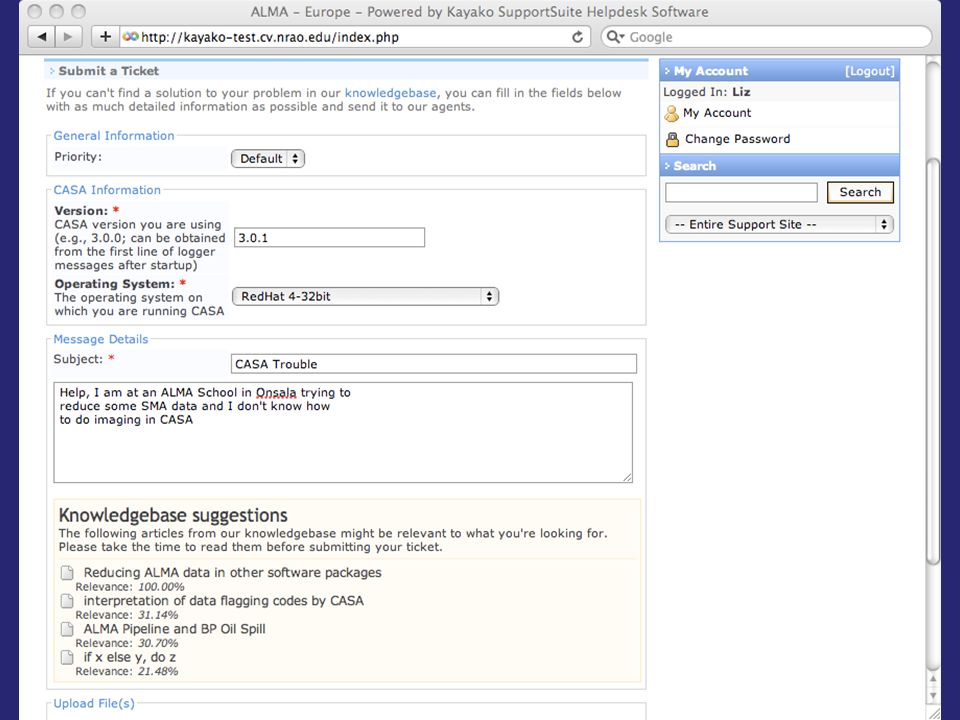Image resolution: width=960 pixels, height=720 pixels.
Task: Click the Subject field containing CASA Trouble
Action: point(433,364)
